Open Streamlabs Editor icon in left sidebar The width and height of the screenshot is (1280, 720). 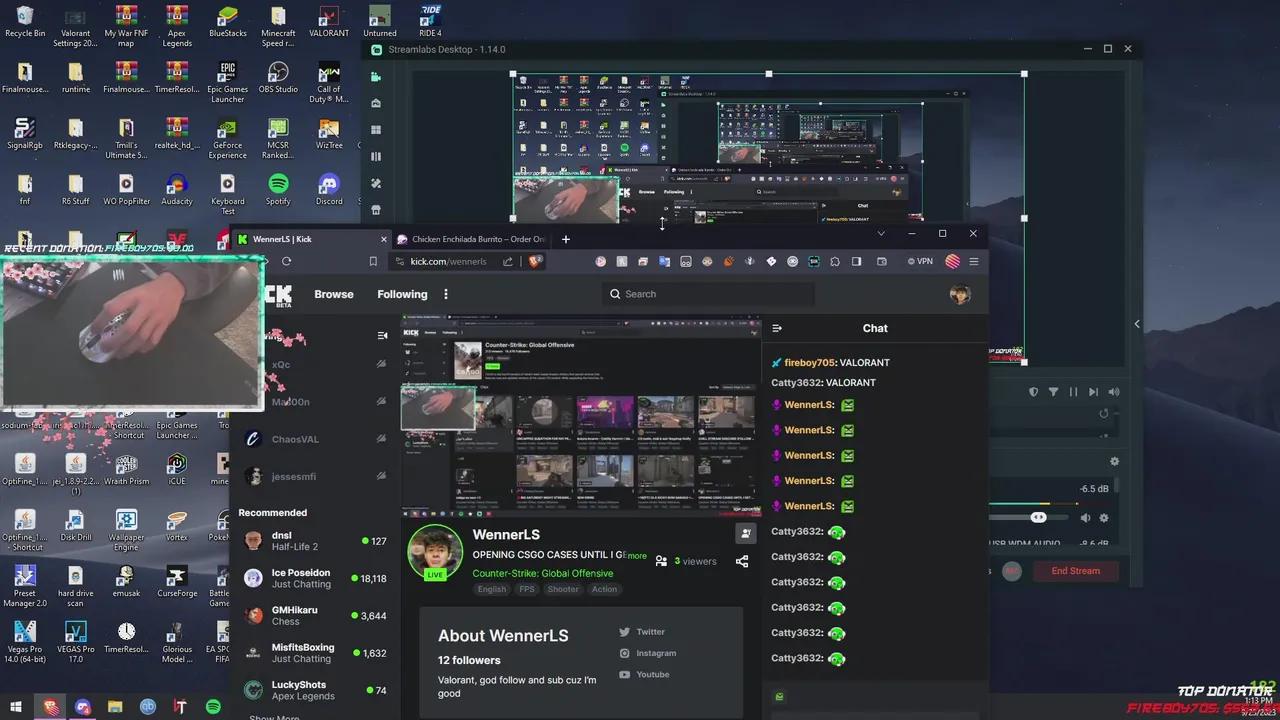click(x=376, y=77)
